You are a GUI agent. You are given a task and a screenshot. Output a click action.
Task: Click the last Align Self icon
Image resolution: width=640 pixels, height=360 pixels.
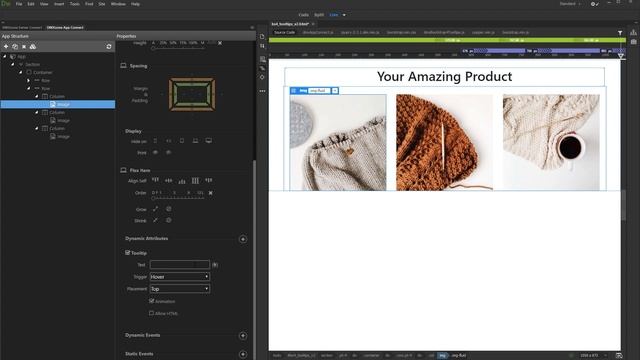(209, 180)
